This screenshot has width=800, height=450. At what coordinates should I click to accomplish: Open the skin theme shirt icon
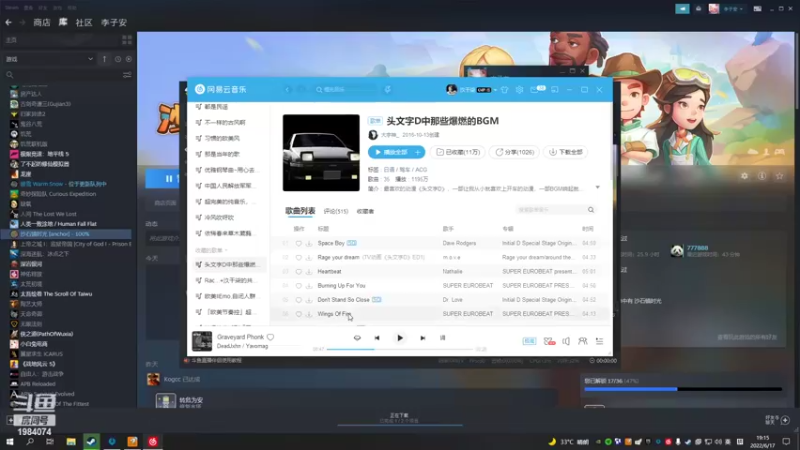pyautogui.click(x=505, y=89)
